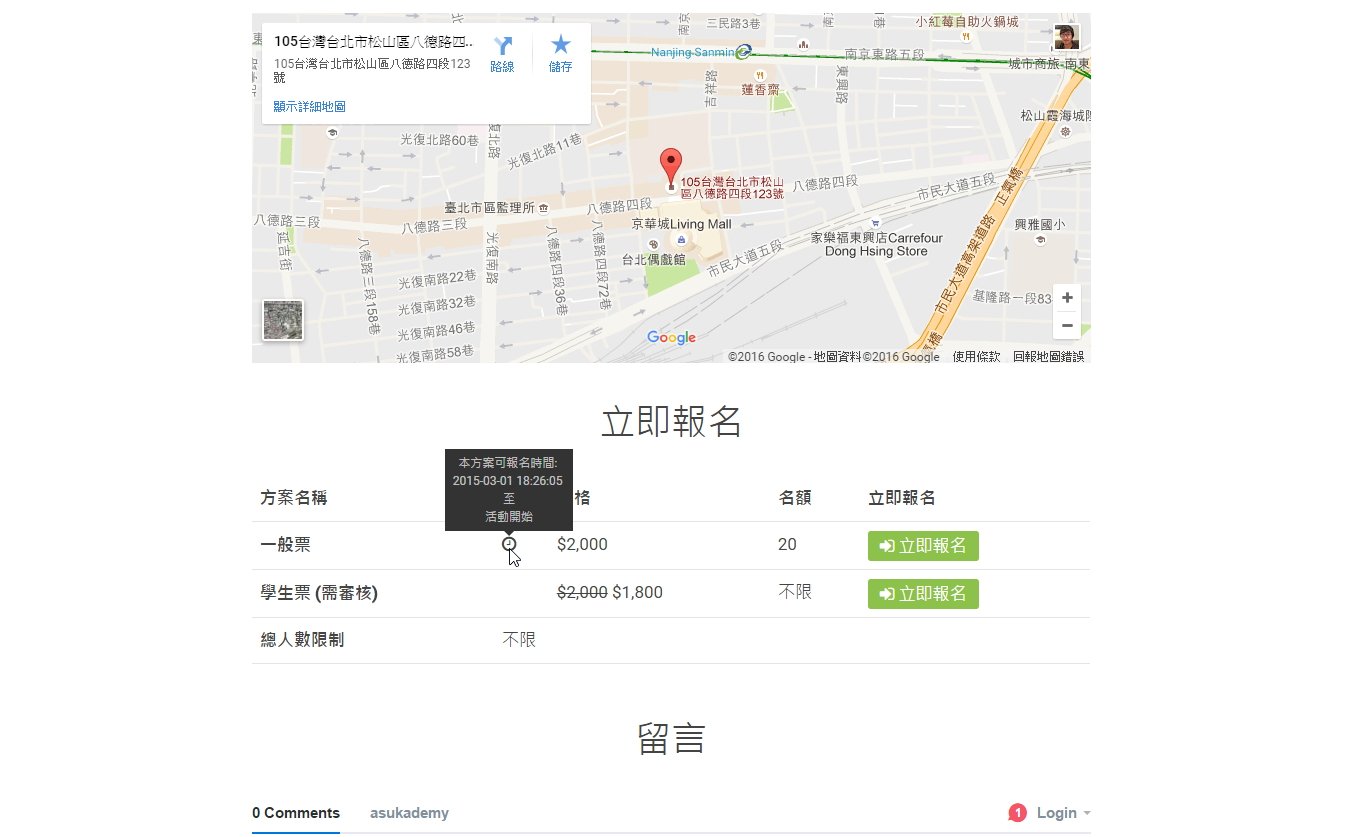Viewport: 1364px width, 837px height.
Task: Click the red location pin on map
Action: point(671,167)
